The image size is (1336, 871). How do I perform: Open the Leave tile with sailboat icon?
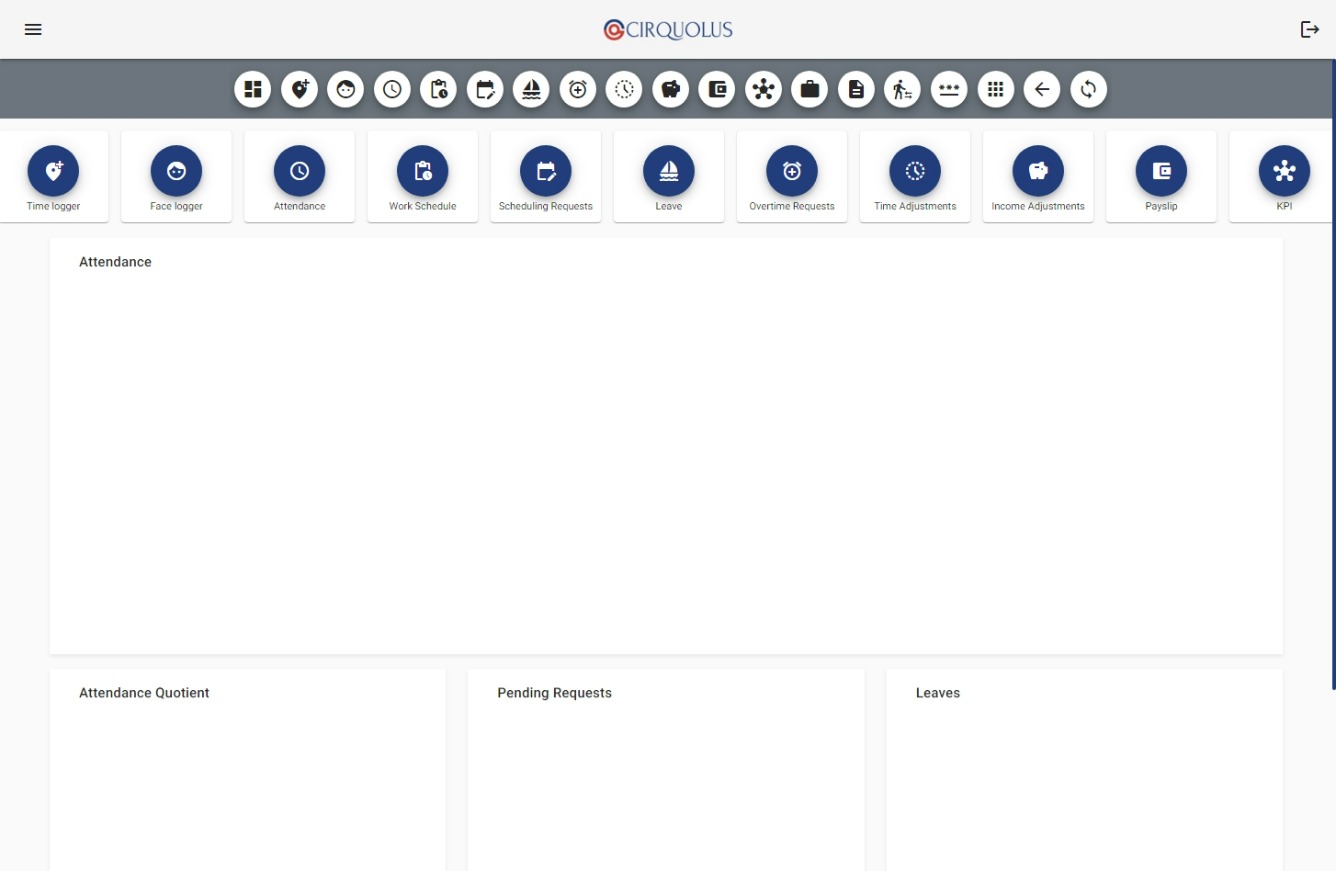668,176
